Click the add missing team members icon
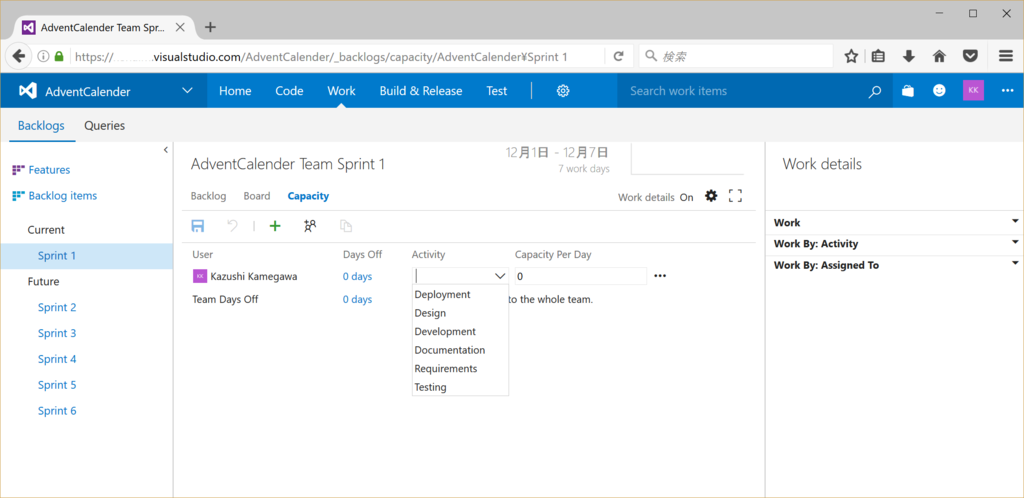 pos(310,226)
